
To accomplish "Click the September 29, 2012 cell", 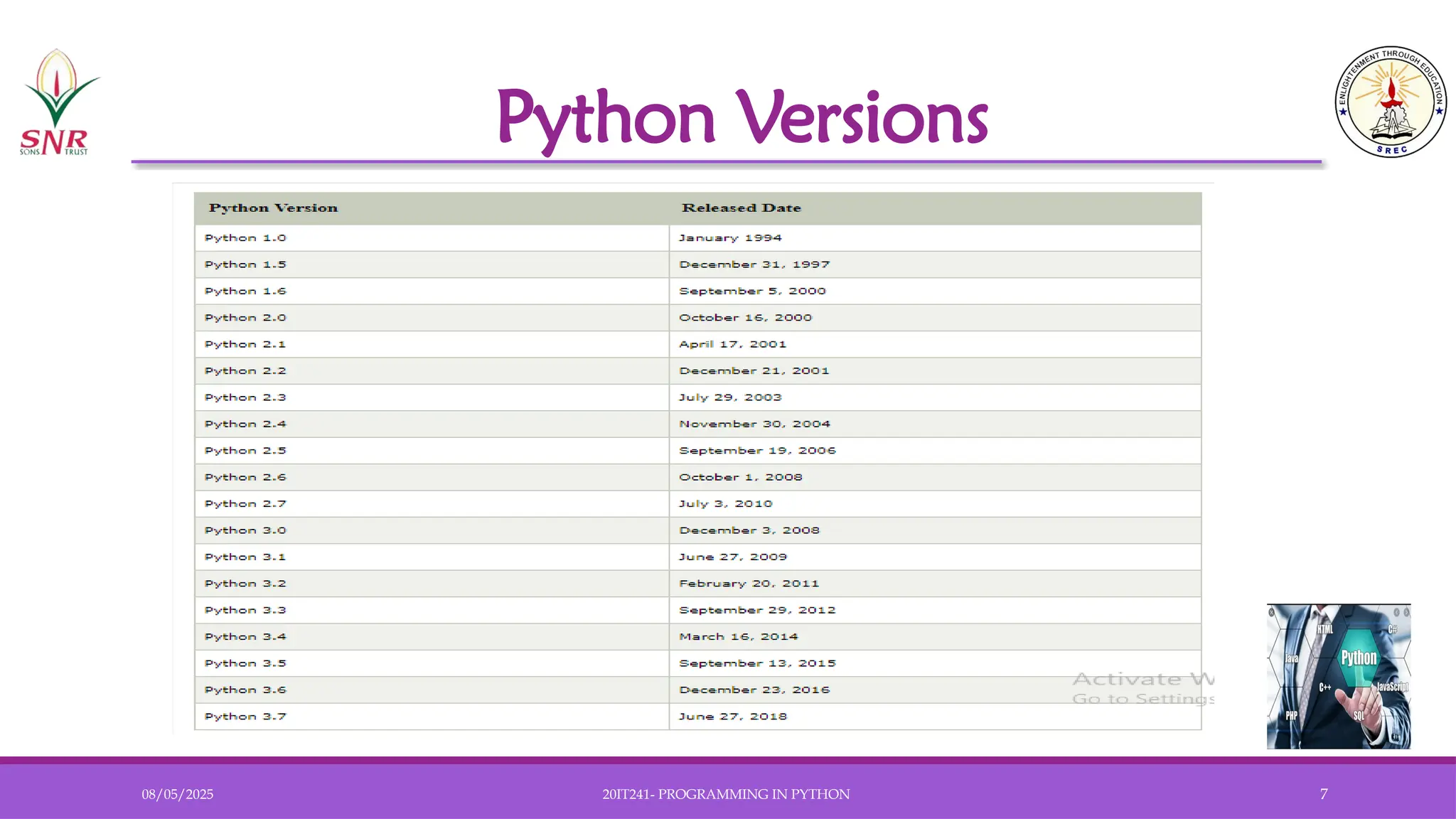I will click(x=936, y=610).
